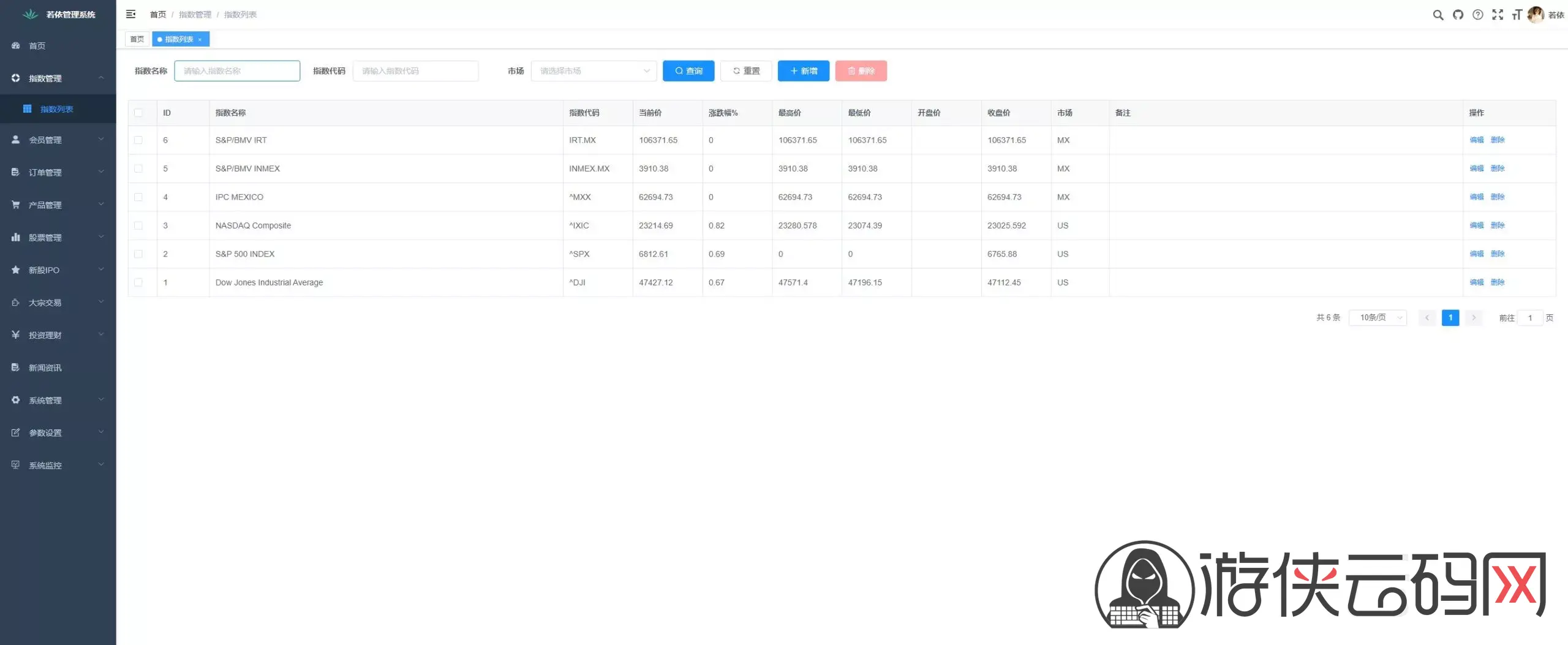The width and height of the screenshot is (1568, 645).
Task: Click the 查询 search button
Action: [688, 71]
